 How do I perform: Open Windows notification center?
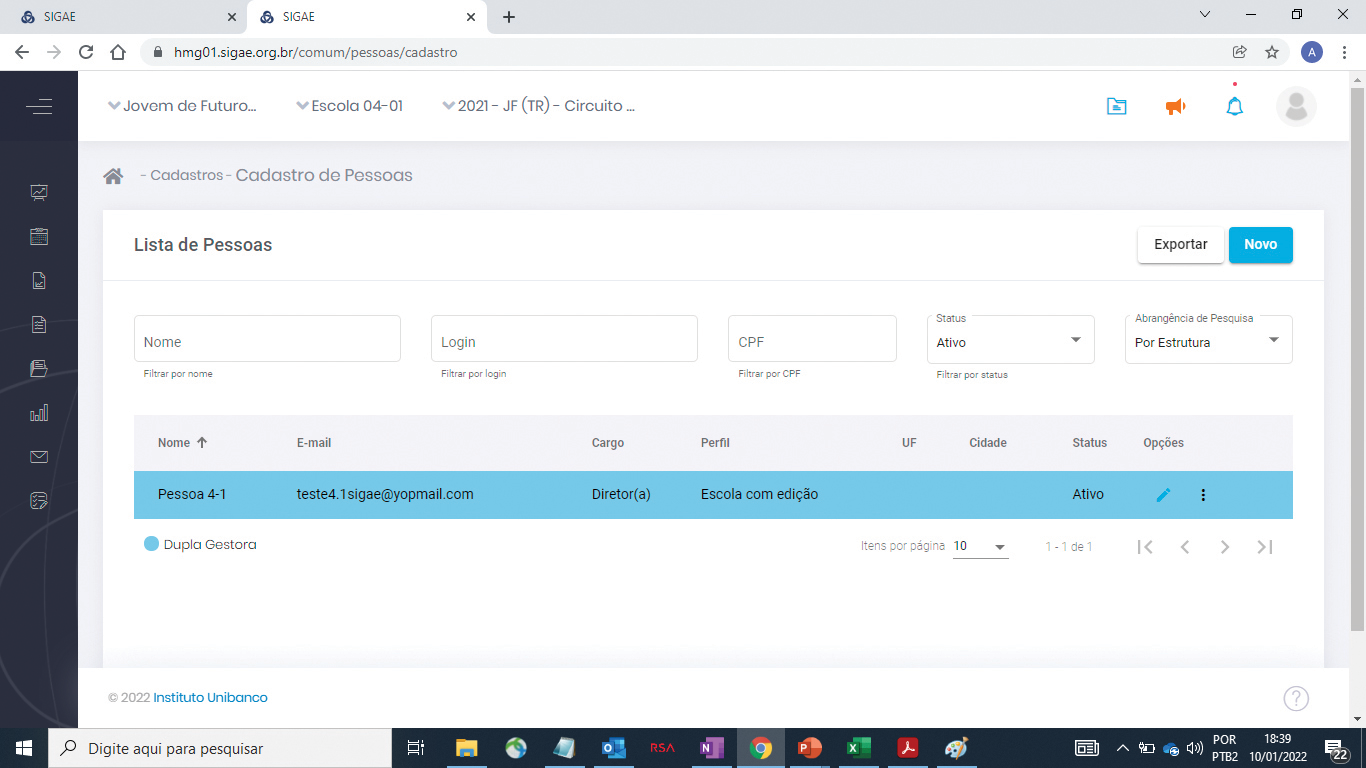point(1335,748)
